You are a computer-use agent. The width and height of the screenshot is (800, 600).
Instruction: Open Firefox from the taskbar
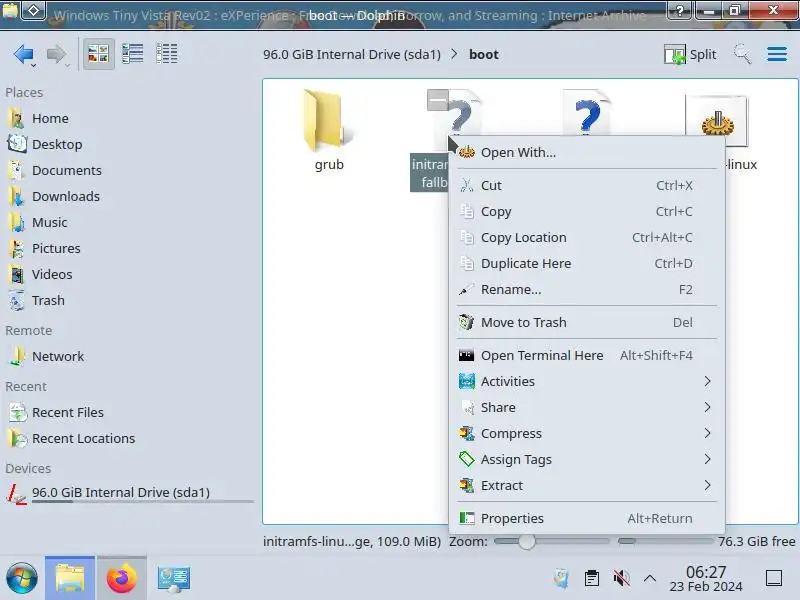[122, 579]
